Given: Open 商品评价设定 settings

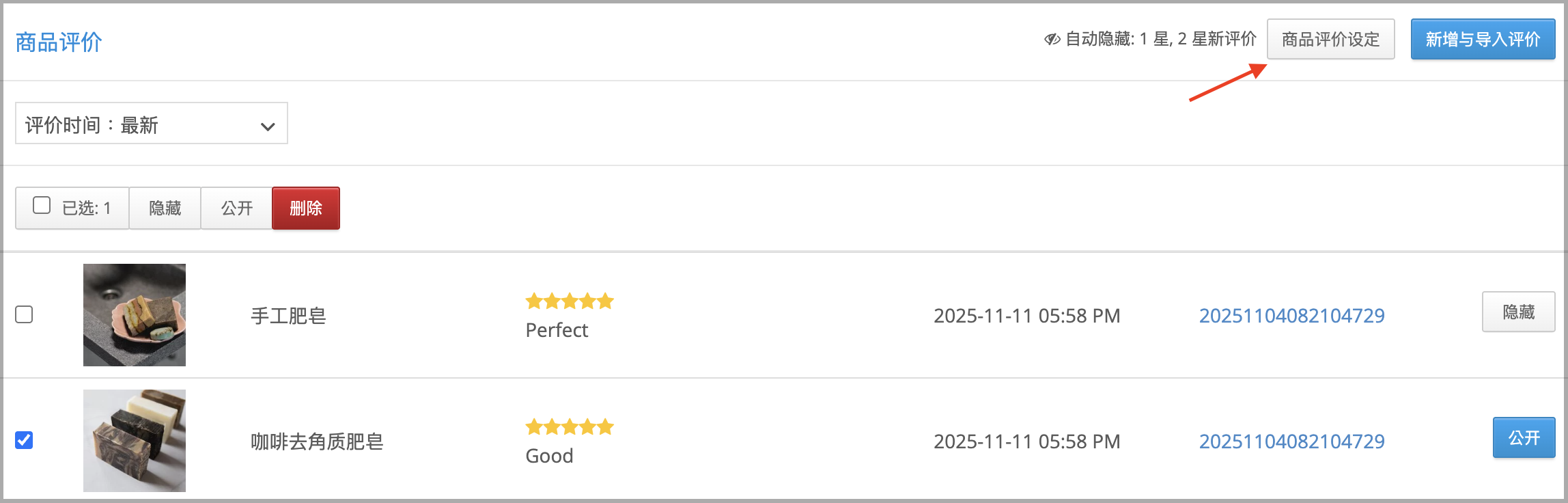Looking at the screenshot, I should [x=1331, y=39].
